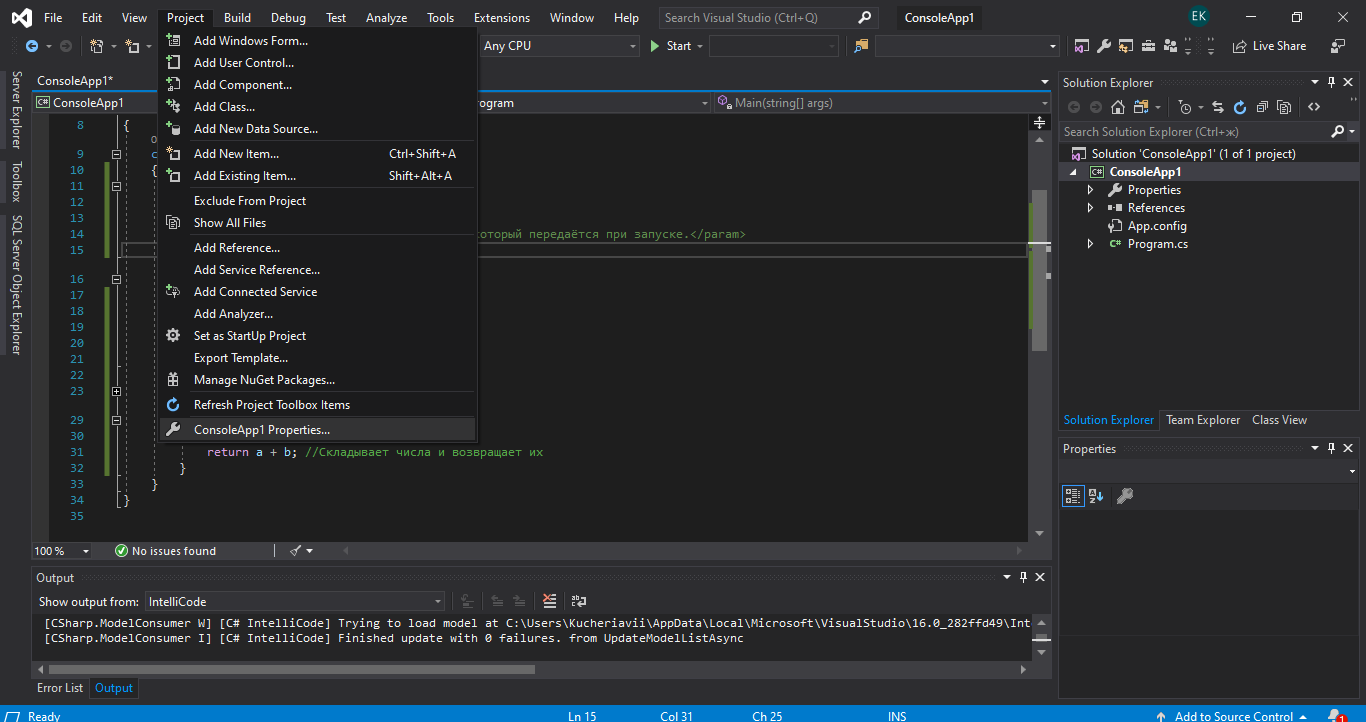This screenshot has width=1366, height=722.
Task: Click the Send Feedback icon
Action: [x=1338, y=46]
